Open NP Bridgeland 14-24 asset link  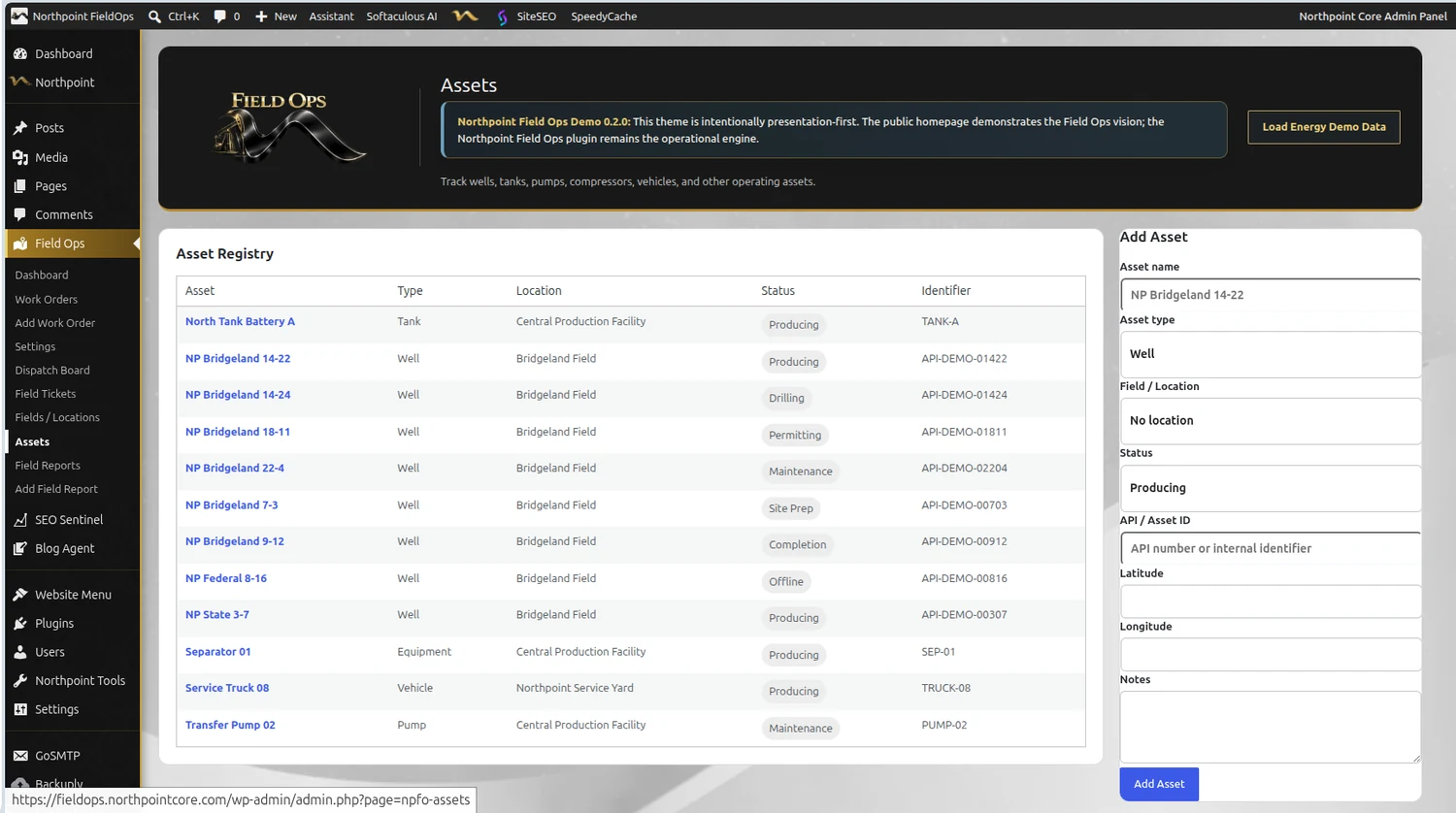238,395
